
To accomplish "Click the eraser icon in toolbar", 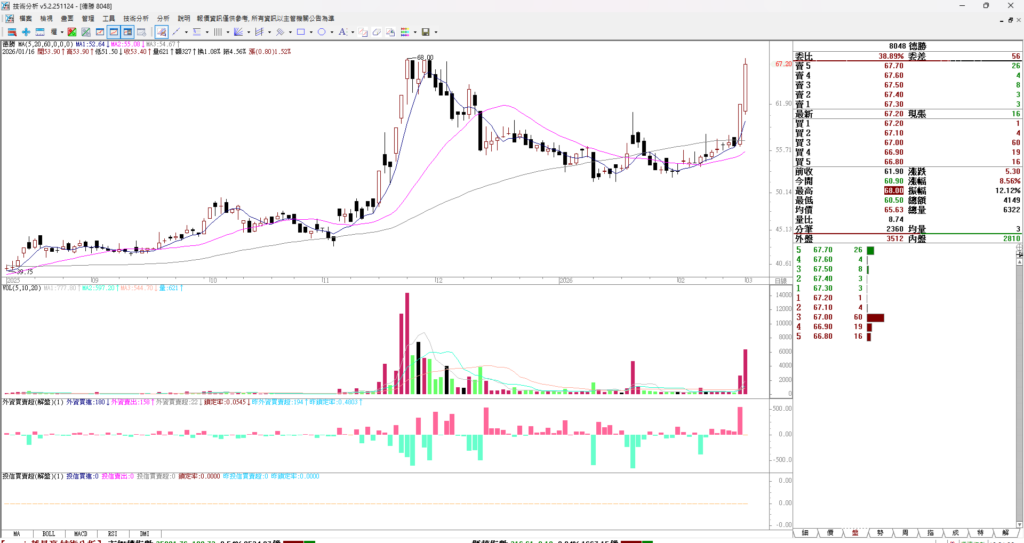I will point(377,32).
